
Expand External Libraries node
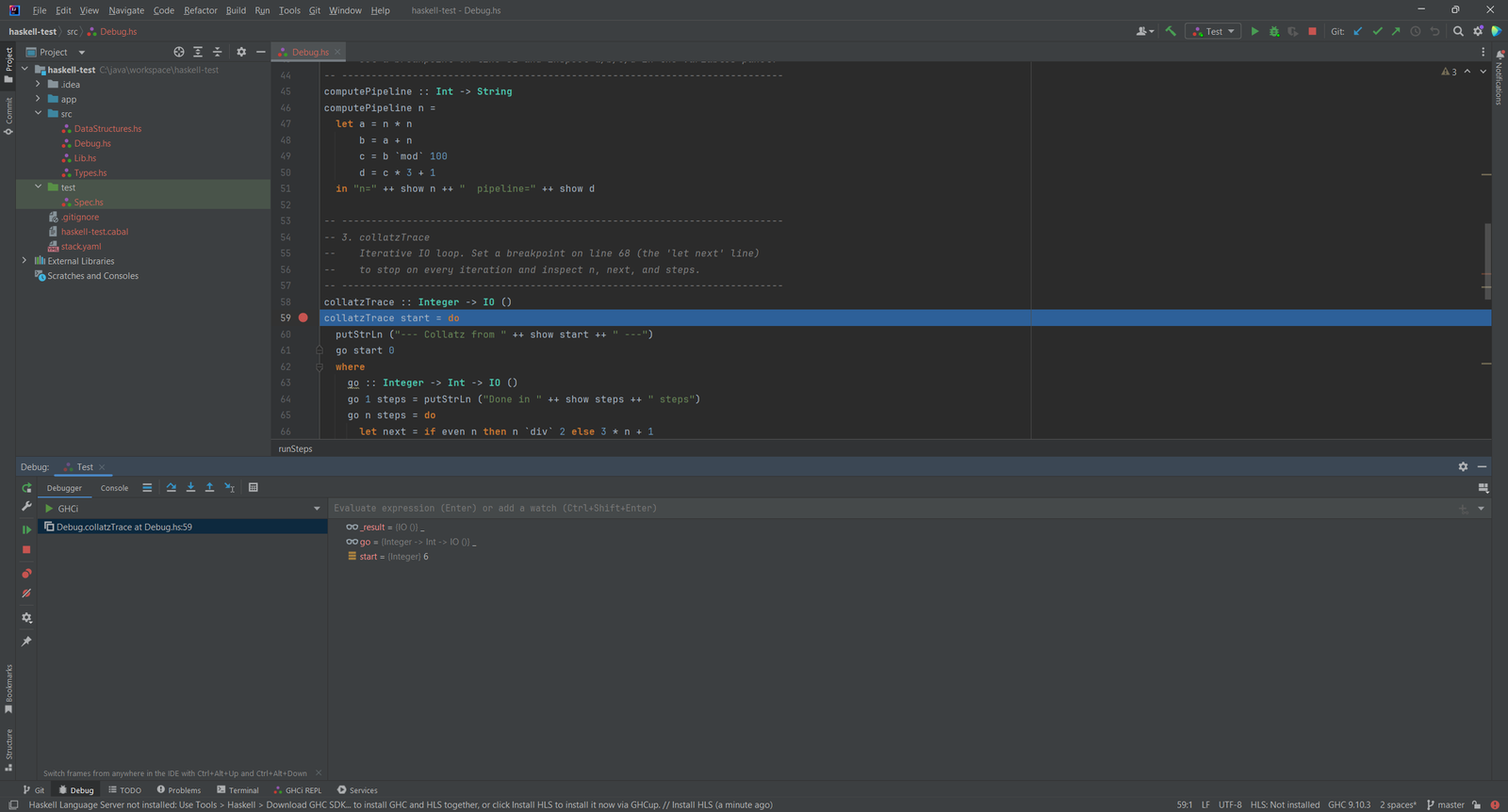(25, 261)
